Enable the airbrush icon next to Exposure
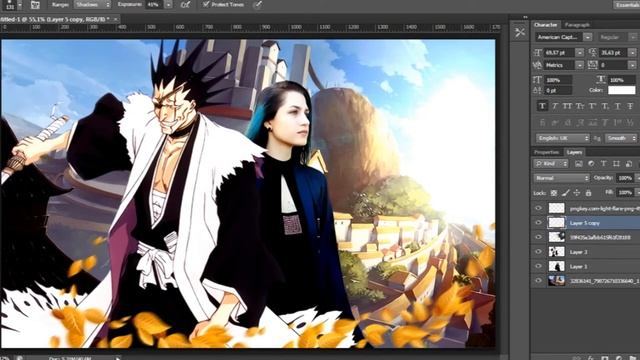This screenshot has width=640, height=360. 185,5
